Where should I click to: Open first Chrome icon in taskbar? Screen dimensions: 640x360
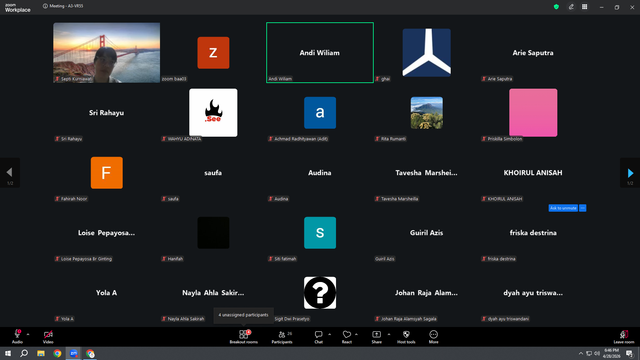point(57,353)
